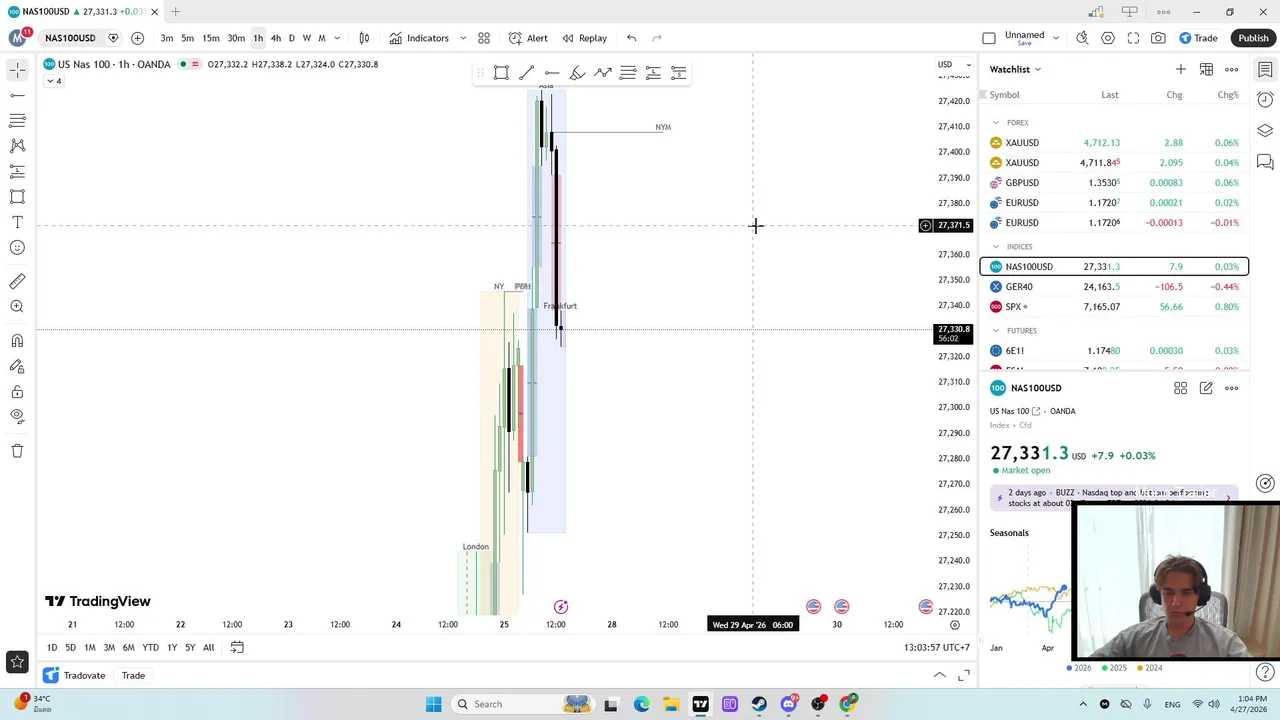Open chart settings gear

pyautogui.click(x=1108, y=38)
